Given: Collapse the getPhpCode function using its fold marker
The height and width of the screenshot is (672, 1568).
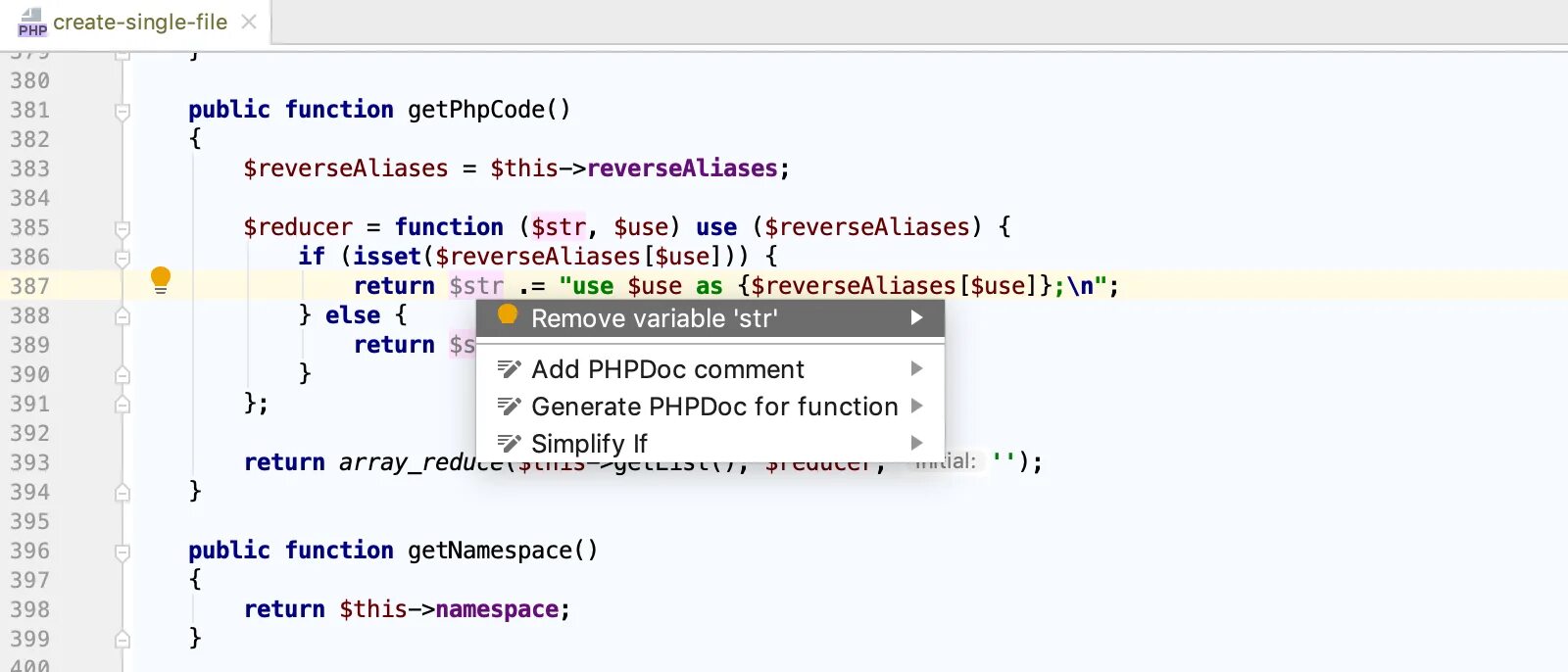Looking at the screenshot, I should 122,111.
